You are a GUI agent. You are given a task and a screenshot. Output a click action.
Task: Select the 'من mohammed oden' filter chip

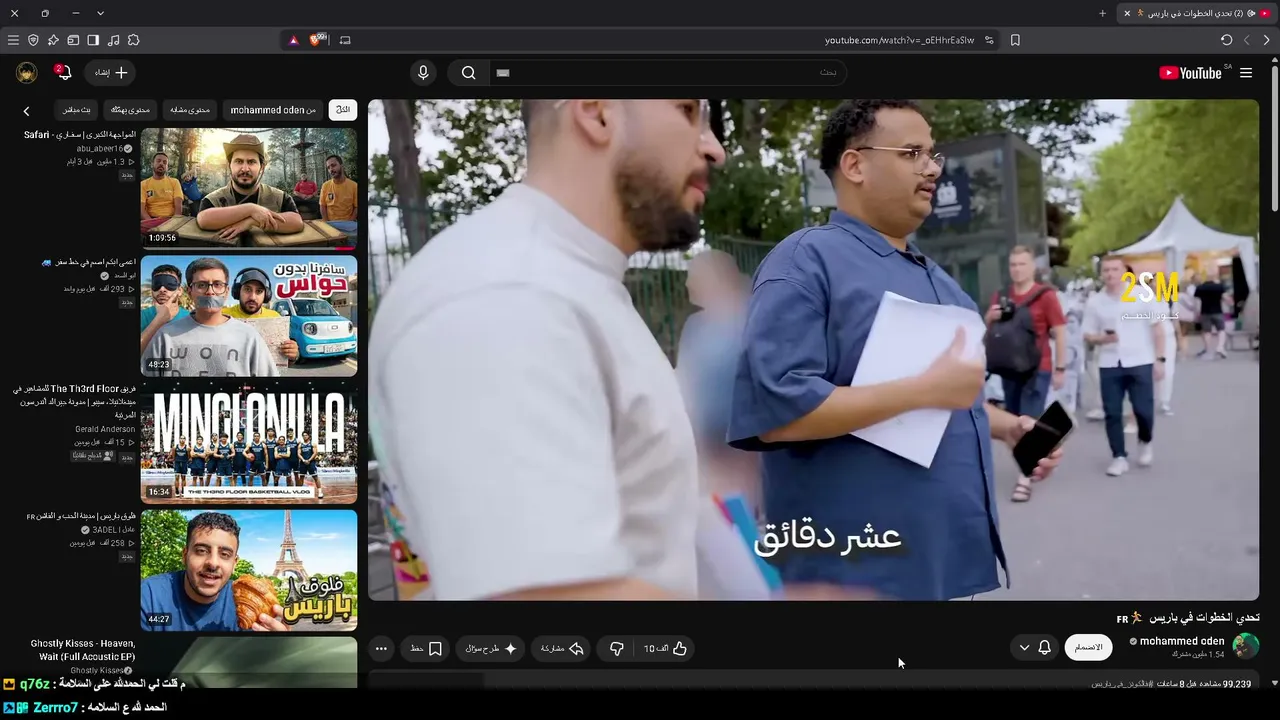(x=273, y=110)
